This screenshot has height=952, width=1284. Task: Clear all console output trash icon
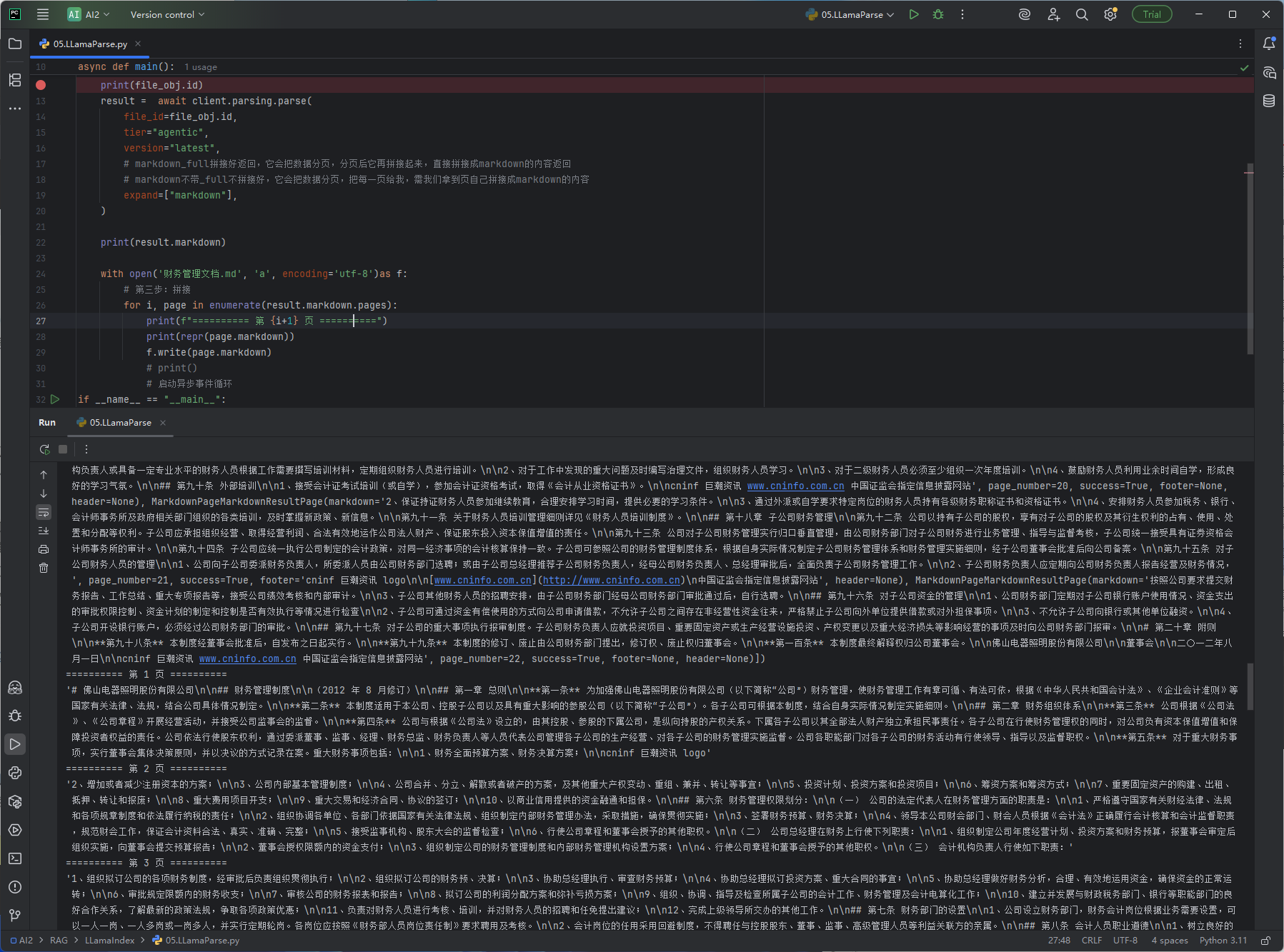(x=44, y=568)
